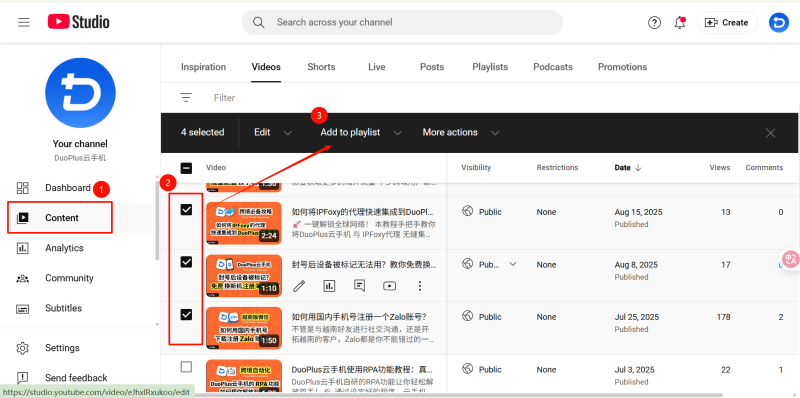Toggle the select-all checkbox in the header
This screenshot has height=398, width=800.
pyautogui.click(x=186, y=168)
